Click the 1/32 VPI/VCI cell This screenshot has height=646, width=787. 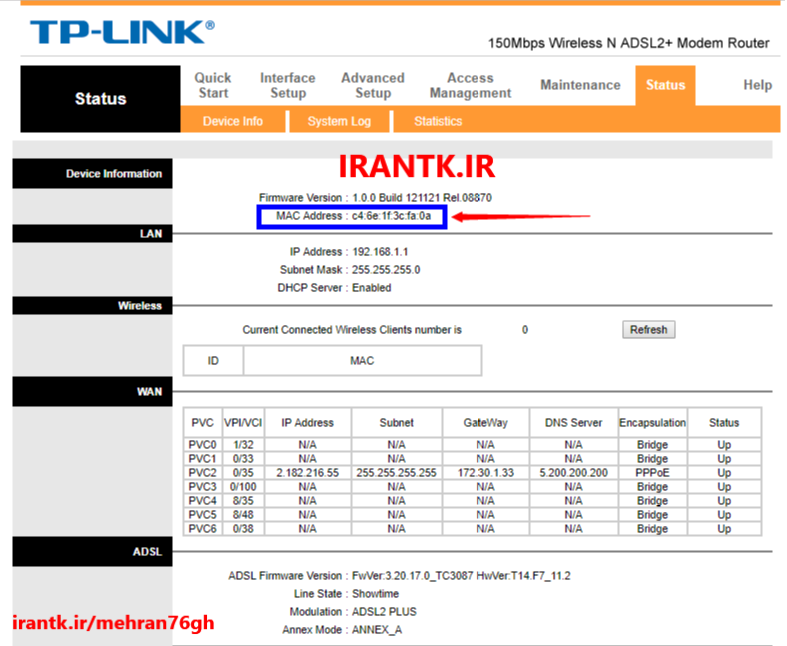[x=243, y=445]
